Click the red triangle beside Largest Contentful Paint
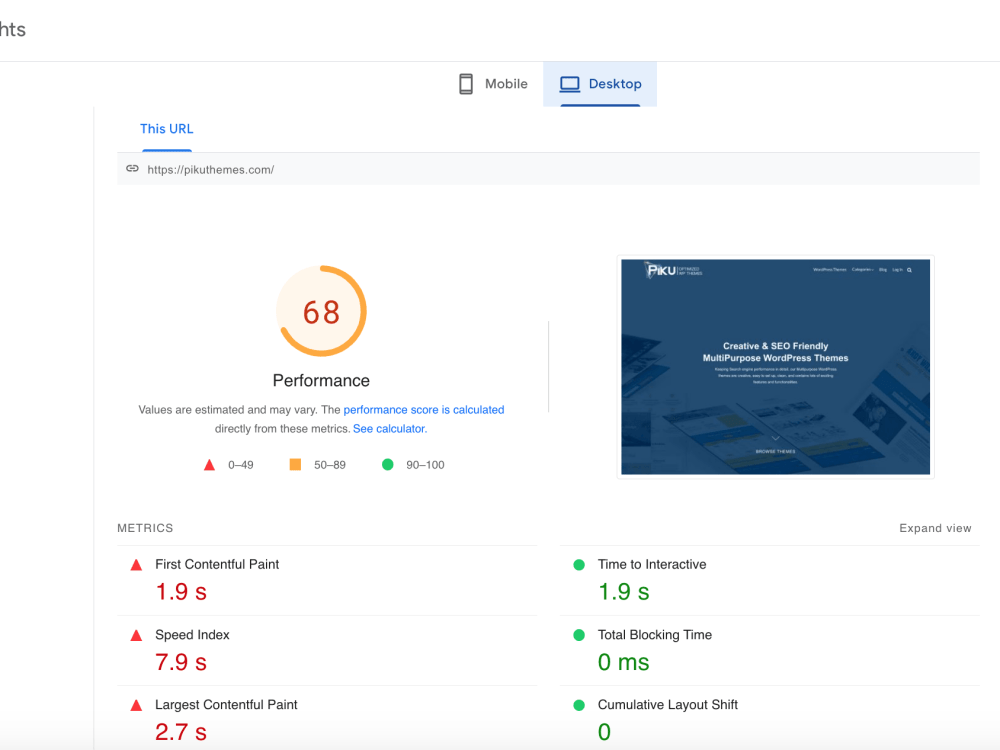Image resolution: width=1000 pixels, height=750 pixels. click(136, 705)
